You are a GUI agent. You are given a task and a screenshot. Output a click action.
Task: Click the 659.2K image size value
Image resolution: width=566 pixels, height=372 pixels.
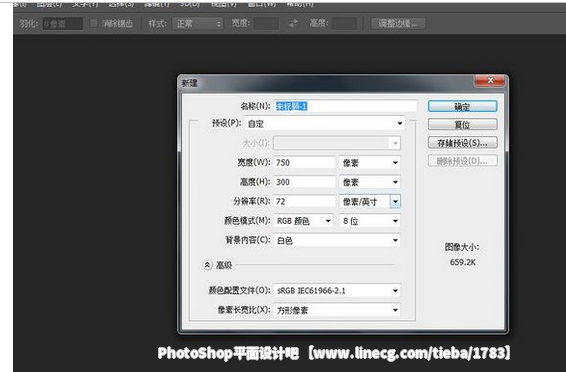(462, 262)
